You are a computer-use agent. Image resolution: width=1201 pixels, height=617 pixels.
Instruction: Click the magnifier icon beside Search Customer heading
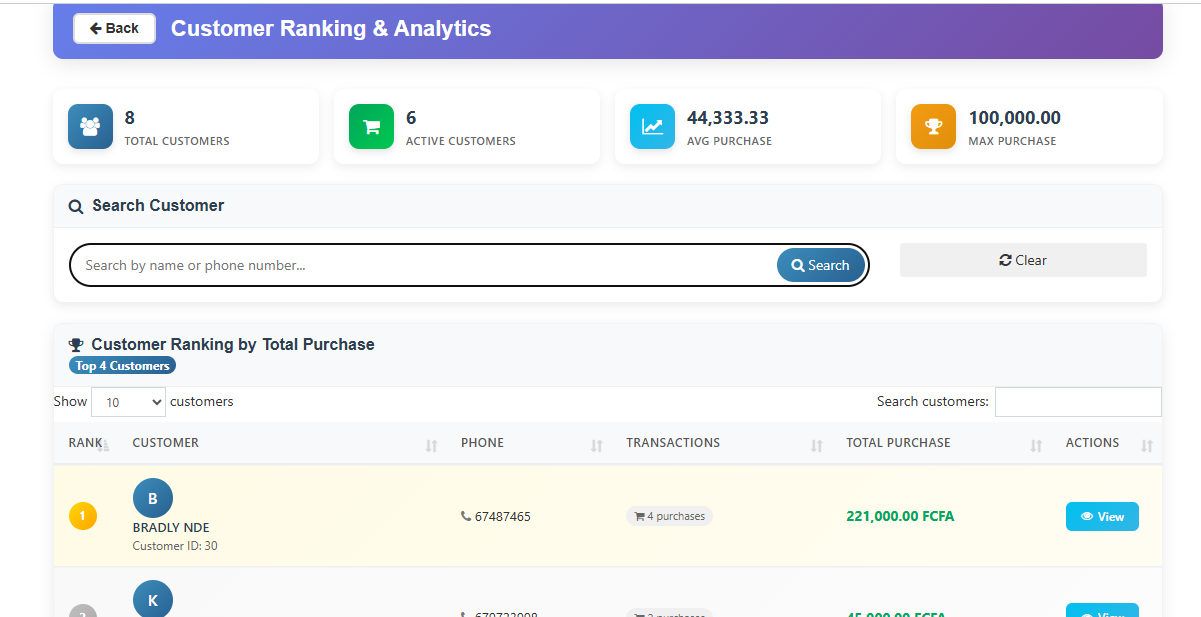(76, 206)
